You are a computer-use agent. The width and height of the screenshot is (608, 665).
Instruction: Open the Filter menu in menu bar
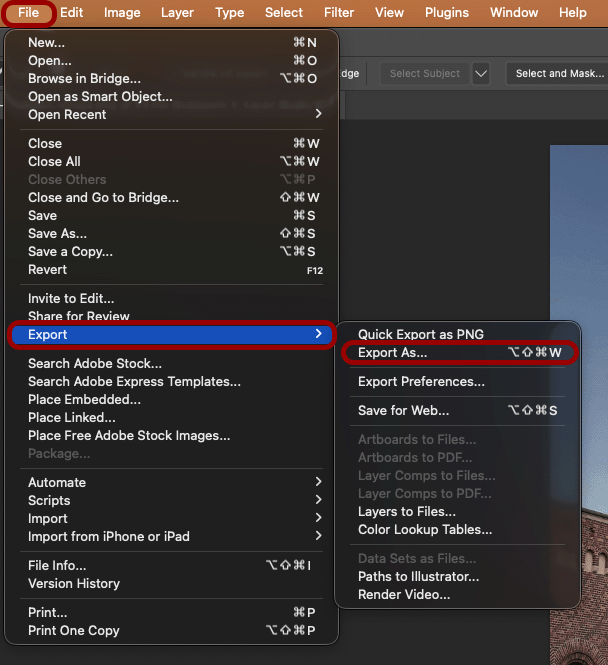pos(339,13)
